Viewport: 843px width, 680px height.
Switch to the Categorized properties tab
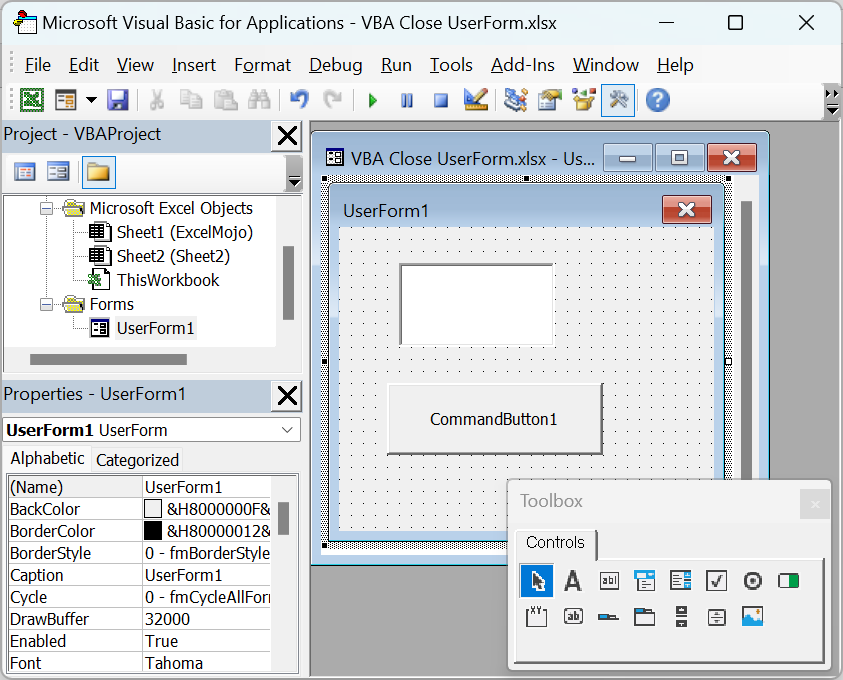pyautogui.click(x=137, y=460)
